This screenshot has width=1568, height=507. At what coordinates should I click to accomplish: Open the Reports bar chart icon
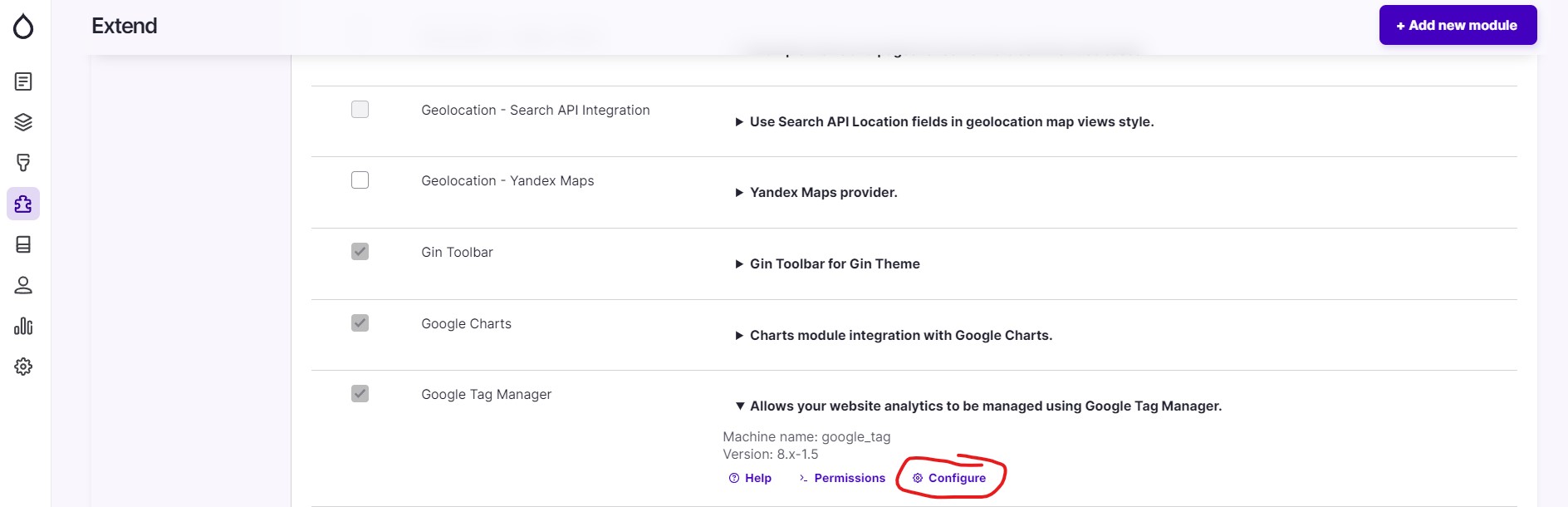point(23,326)
